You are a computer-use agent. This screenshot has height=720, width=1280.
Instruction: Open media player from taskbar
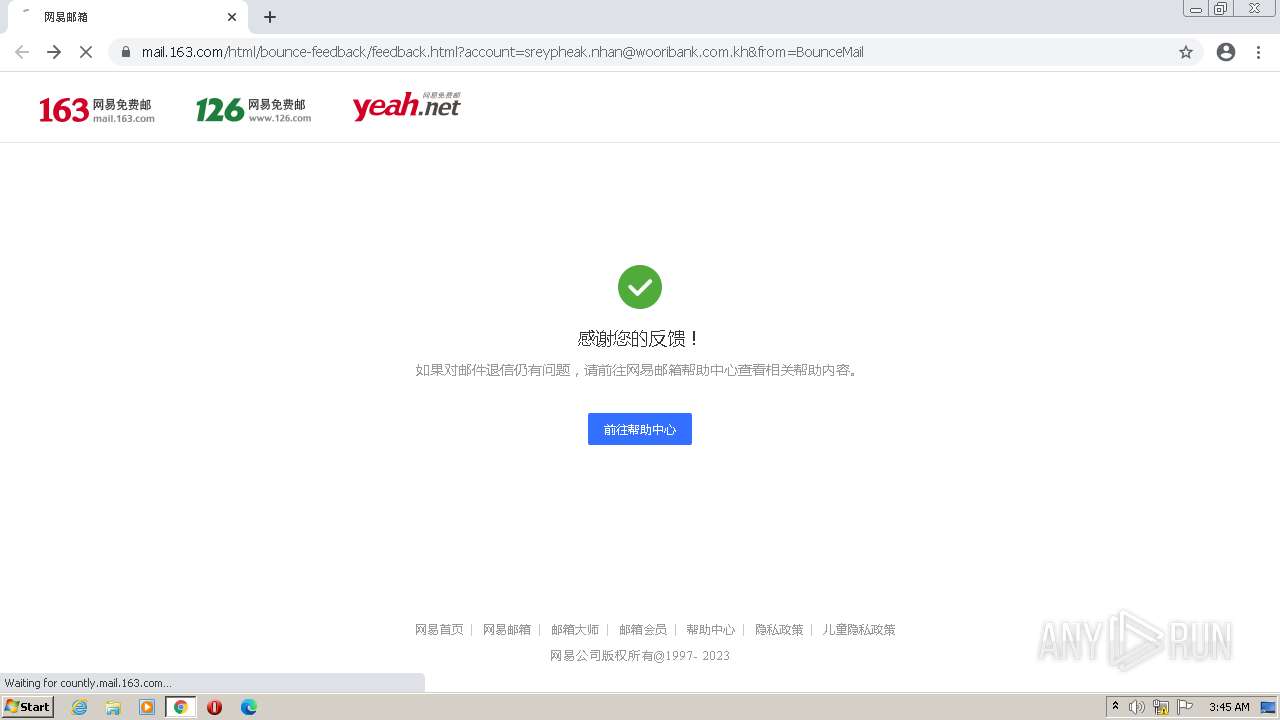click(147, 707)
